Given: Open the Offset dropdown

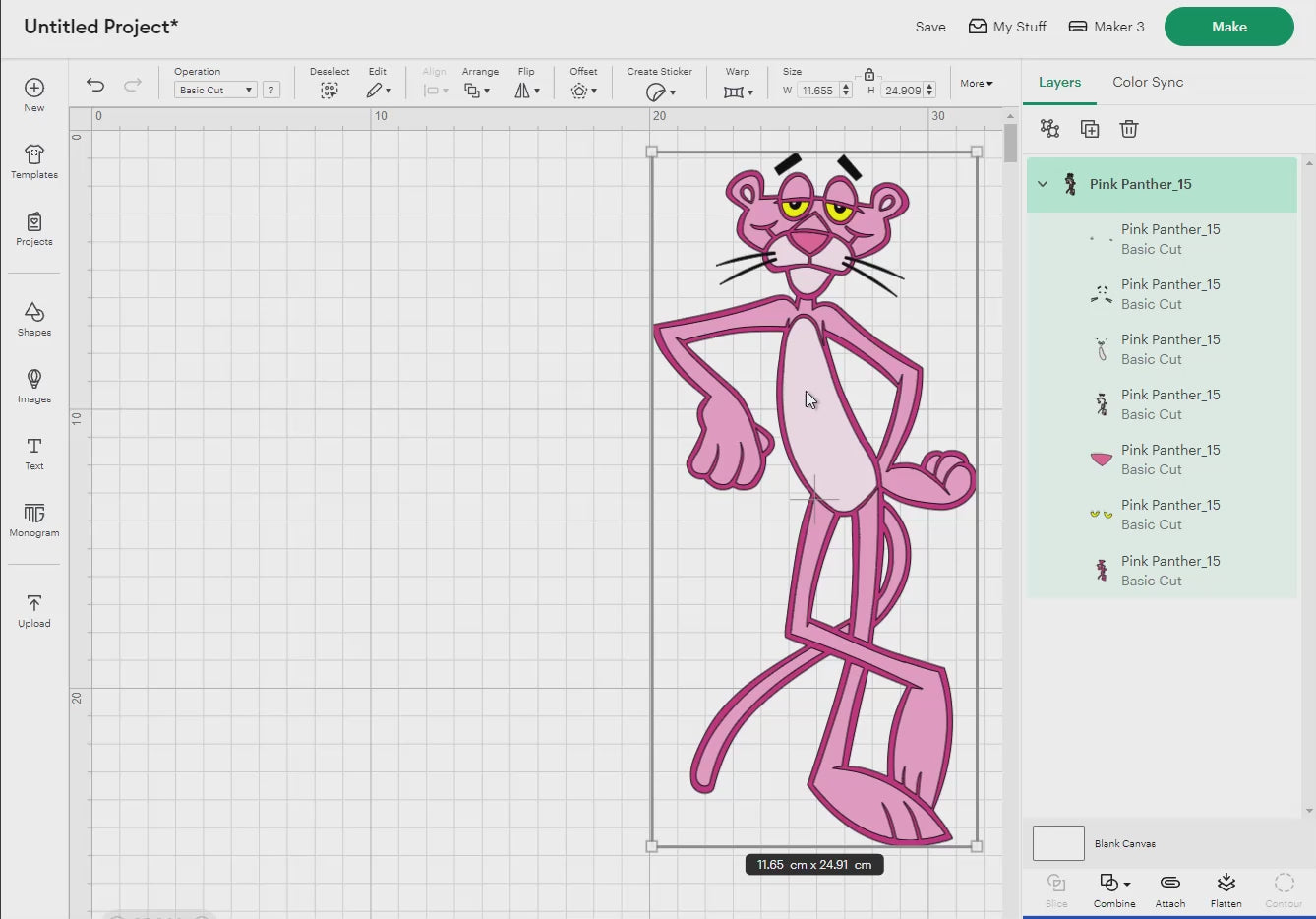Looking at the screenshot, I should [x=584, y=91].
